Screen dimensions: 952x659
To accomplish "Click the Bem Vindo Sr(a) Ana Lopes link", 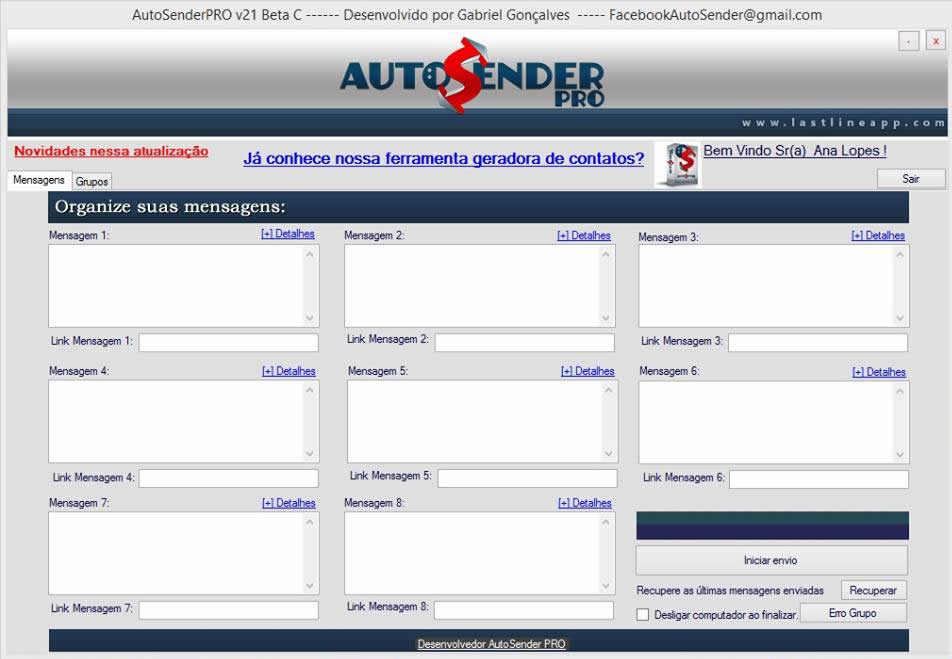I will [x=795, y=151].
